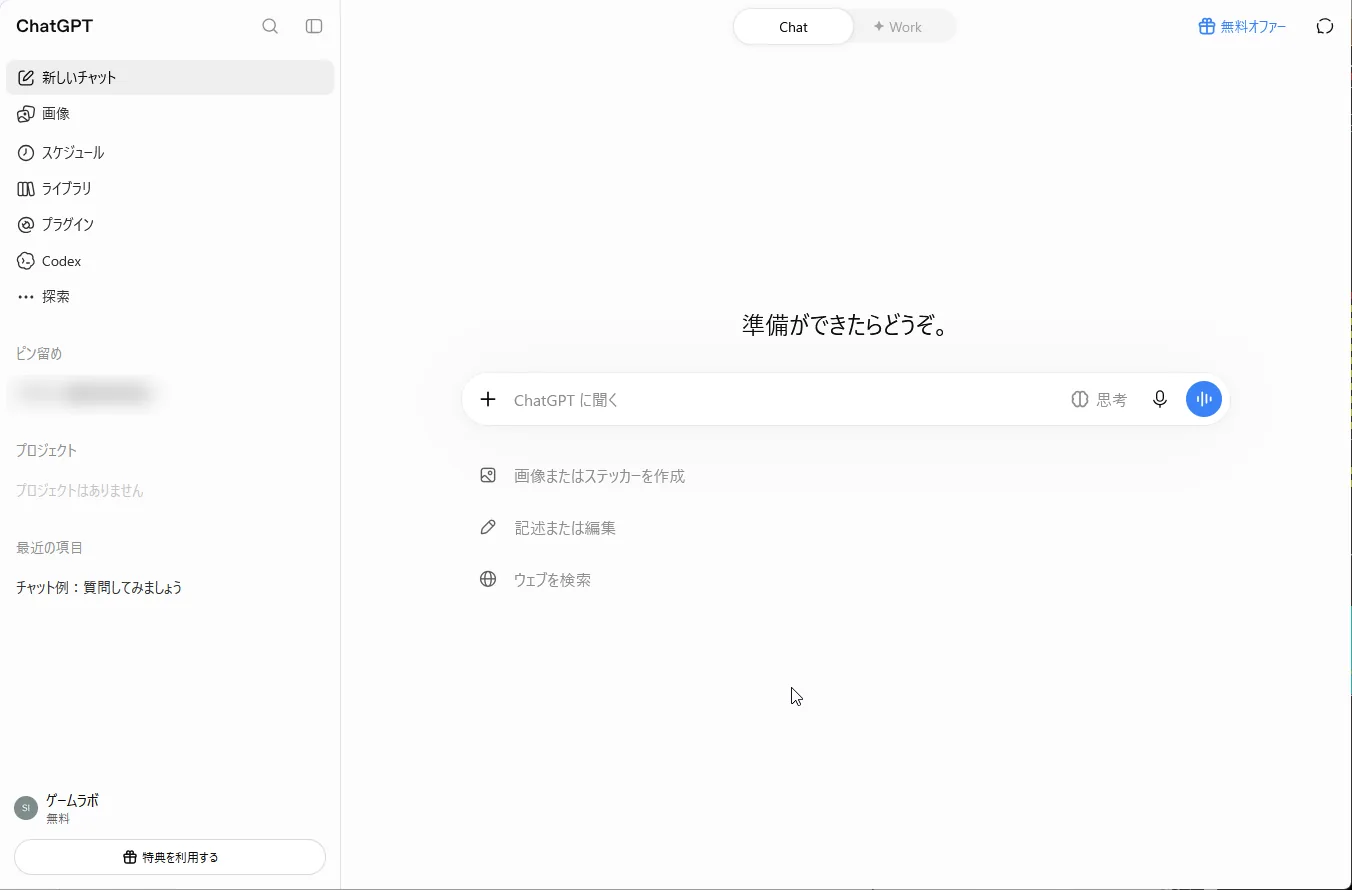1352x890 pixels.
Task: Select スケジュール in the sidebar
Action: (170, 153)
